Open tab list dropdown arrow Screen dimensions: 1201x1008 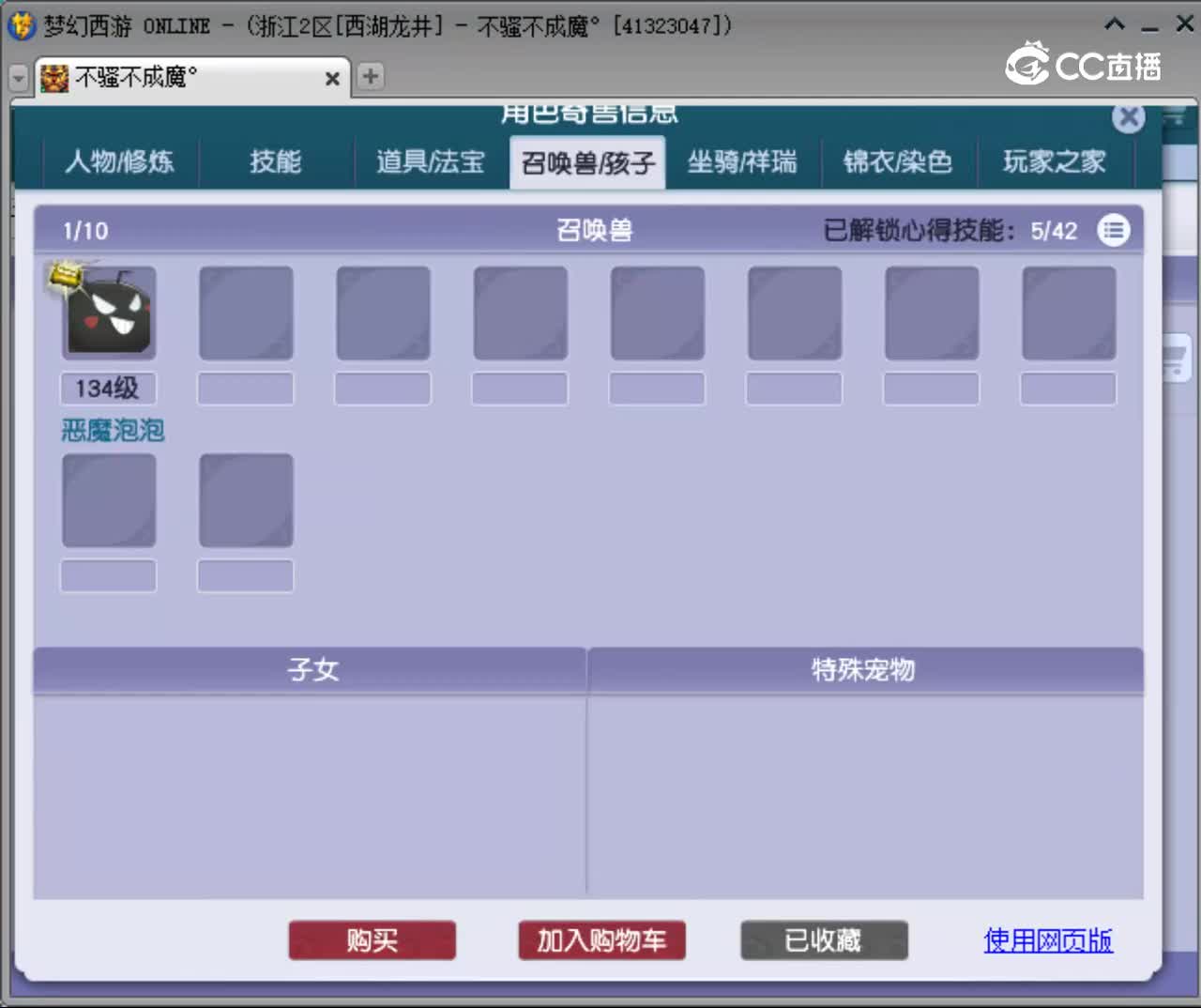(18, 78)
